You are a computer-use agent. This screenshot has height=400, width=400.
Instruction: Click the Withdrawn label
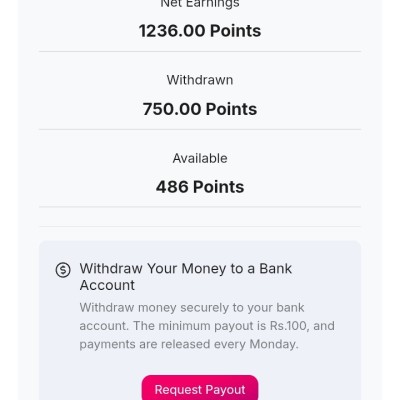point(200,80)
